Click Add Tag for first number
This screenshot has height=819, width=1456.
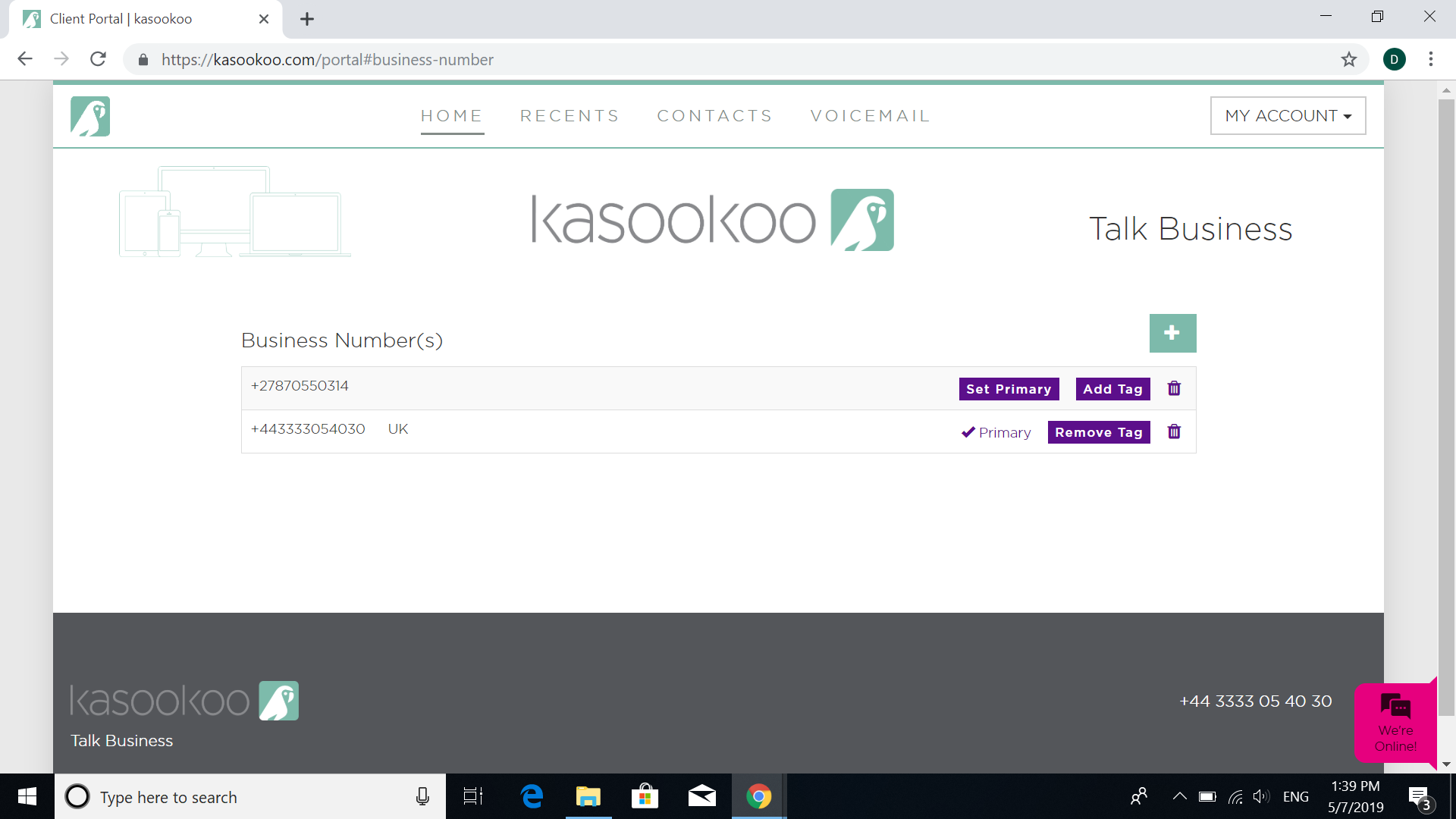click(1112, 388)
